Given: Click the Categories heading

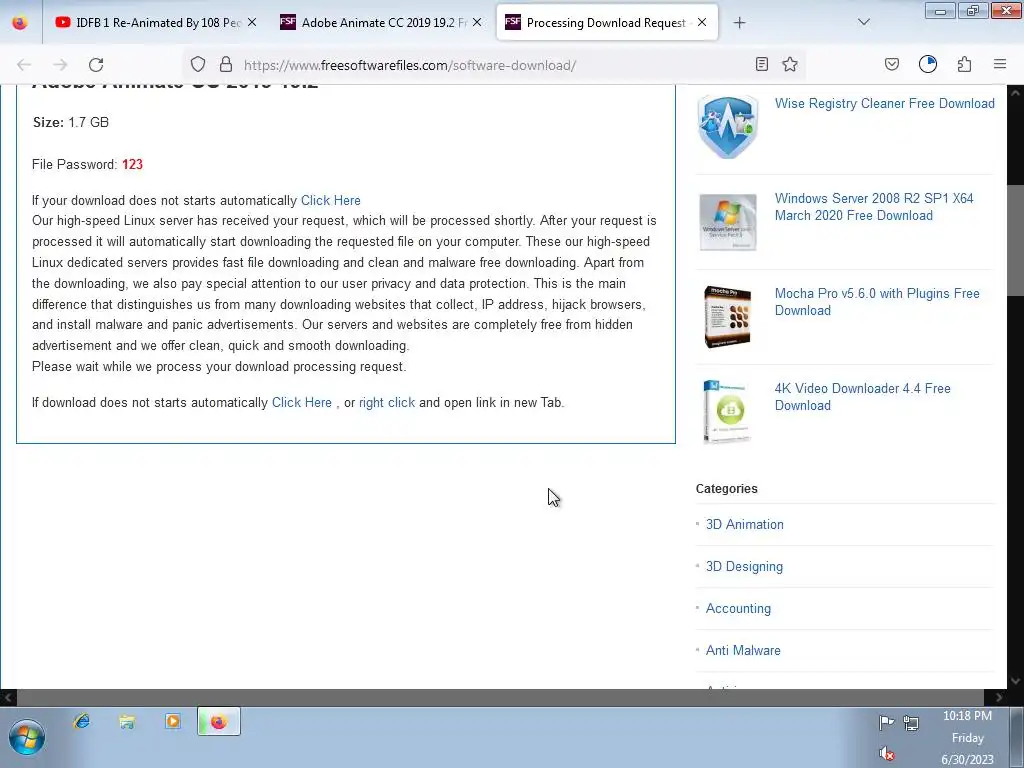Looking at the screenshot, I should coord(727,488).
